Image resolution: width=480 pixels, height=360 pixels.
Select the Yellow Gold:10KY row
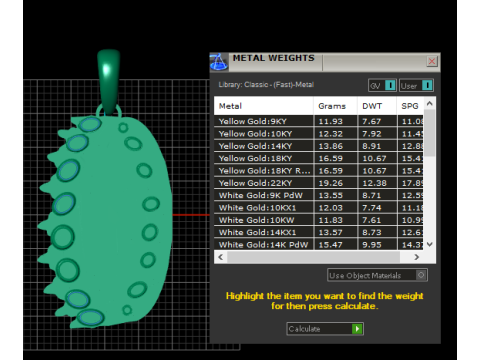(318, 134)
